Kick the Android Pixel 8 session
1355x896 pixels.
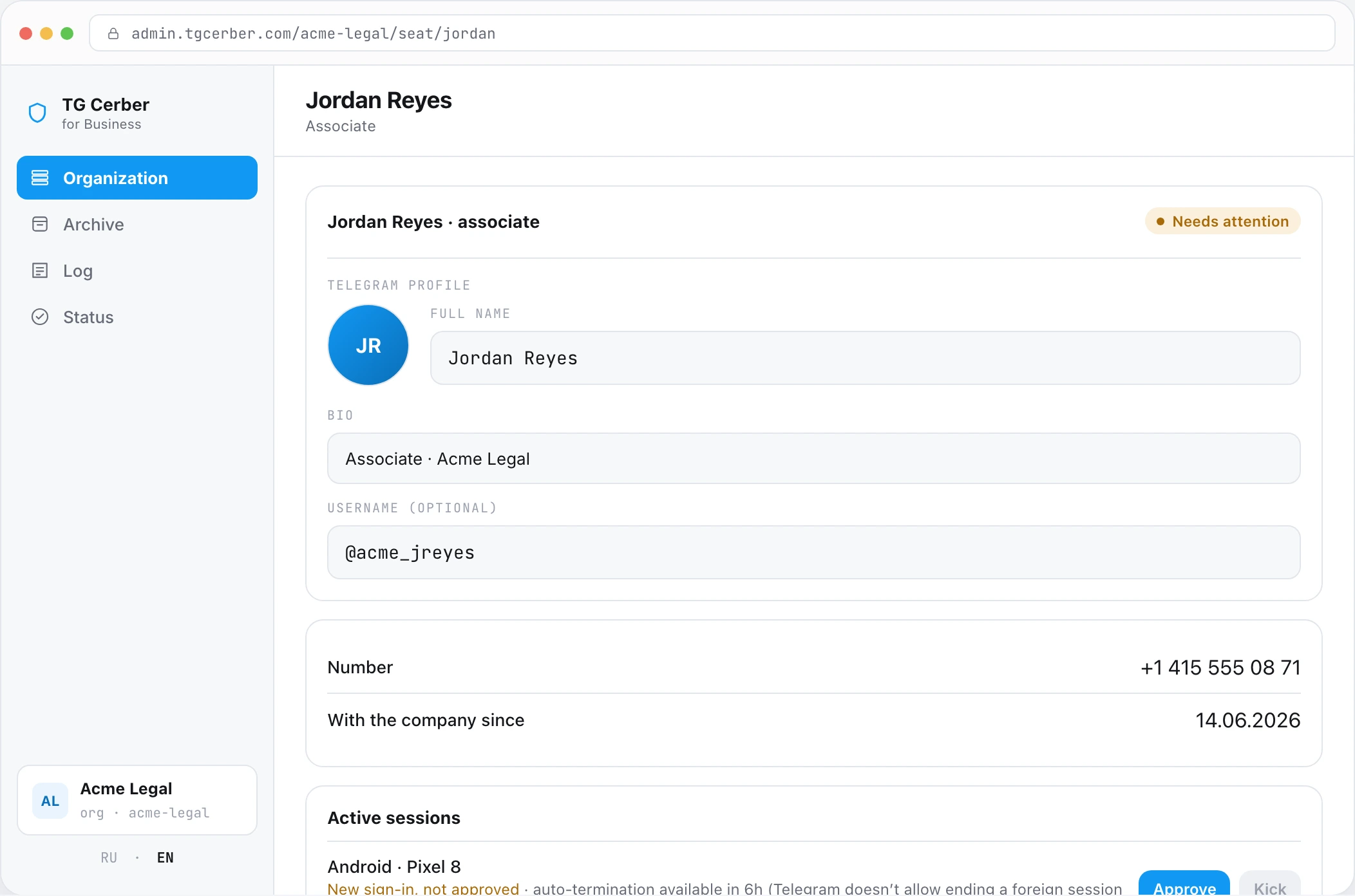click(1270, 883)
